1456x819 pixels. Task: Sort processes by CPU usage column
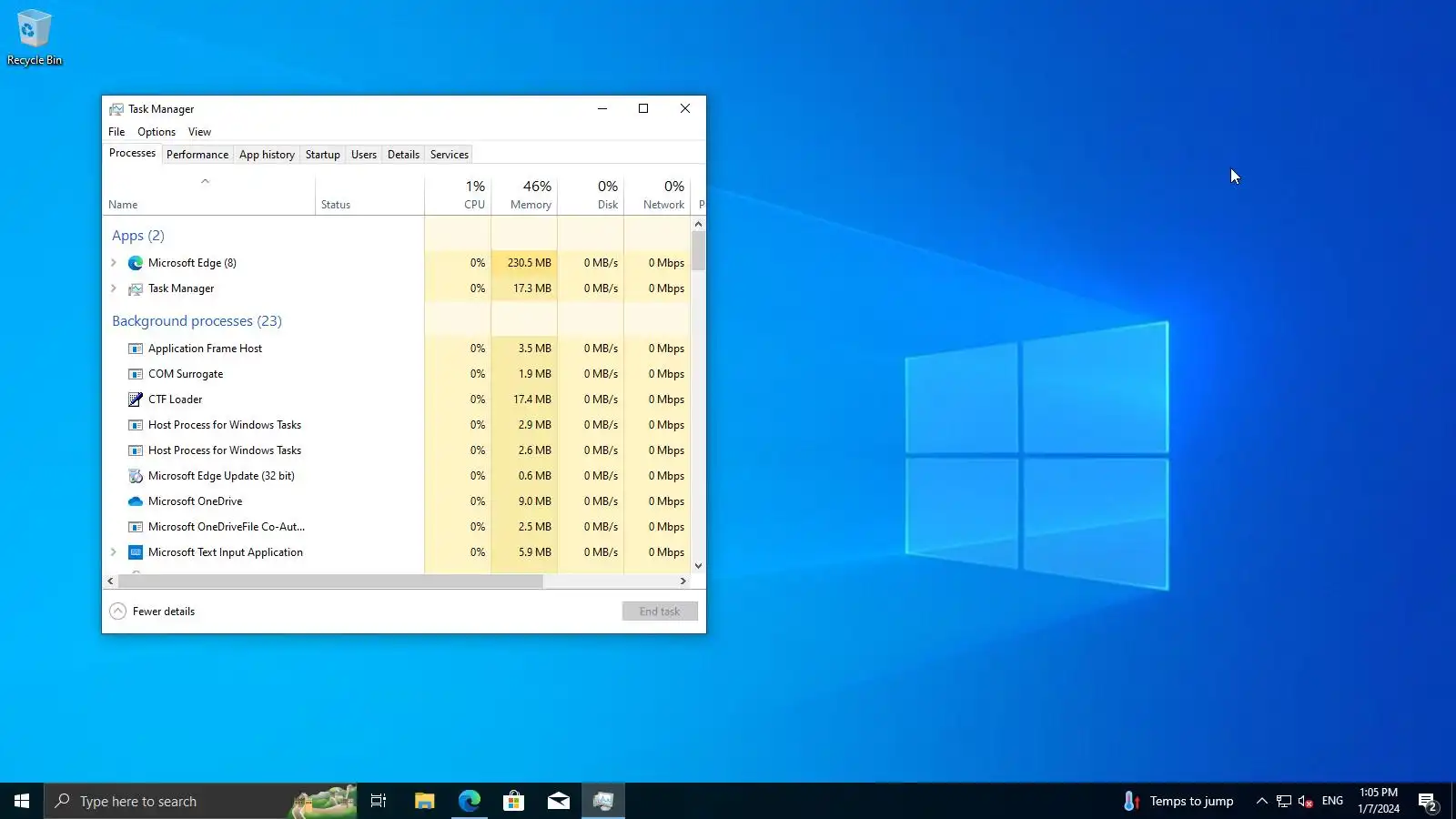point(458,195)
